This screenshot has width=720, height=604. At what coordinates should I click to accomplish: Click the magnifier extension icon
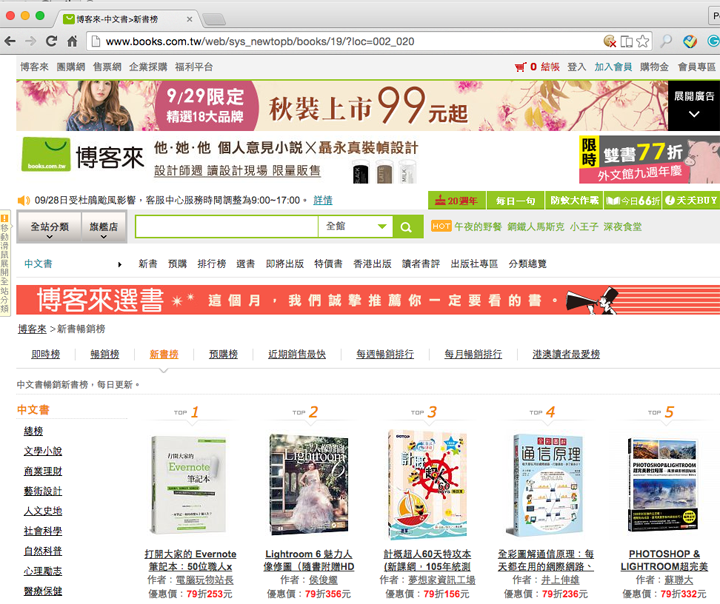(666, 41)
